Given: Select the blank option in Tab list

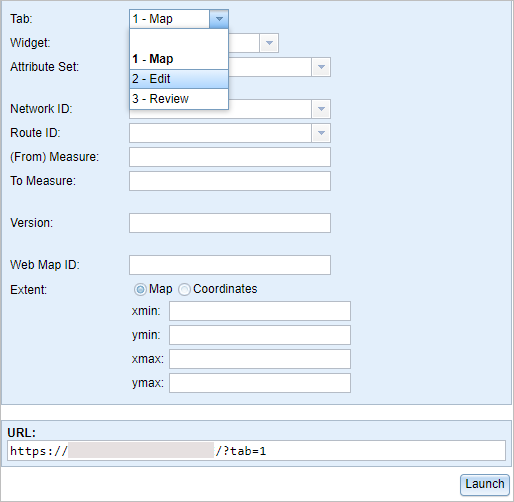Looking at the screenshot, I should [179, 39].
